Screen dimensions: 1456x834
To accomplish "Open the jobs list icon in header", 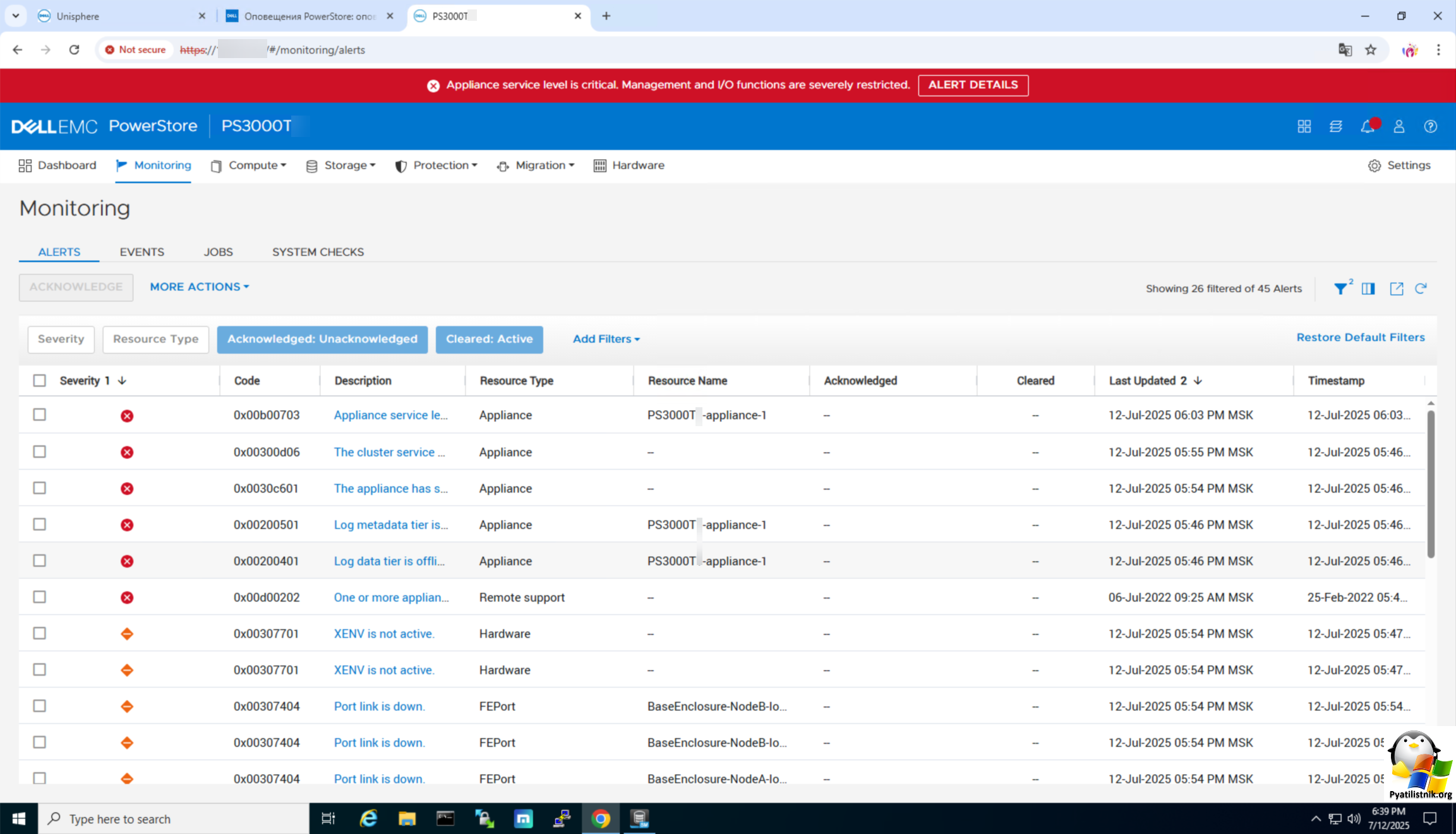I will (1335, 126).
